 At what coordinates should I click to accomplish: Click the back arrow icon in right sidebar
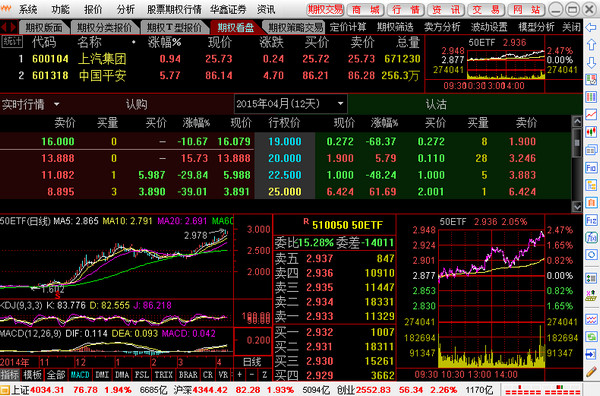(591, 28)
